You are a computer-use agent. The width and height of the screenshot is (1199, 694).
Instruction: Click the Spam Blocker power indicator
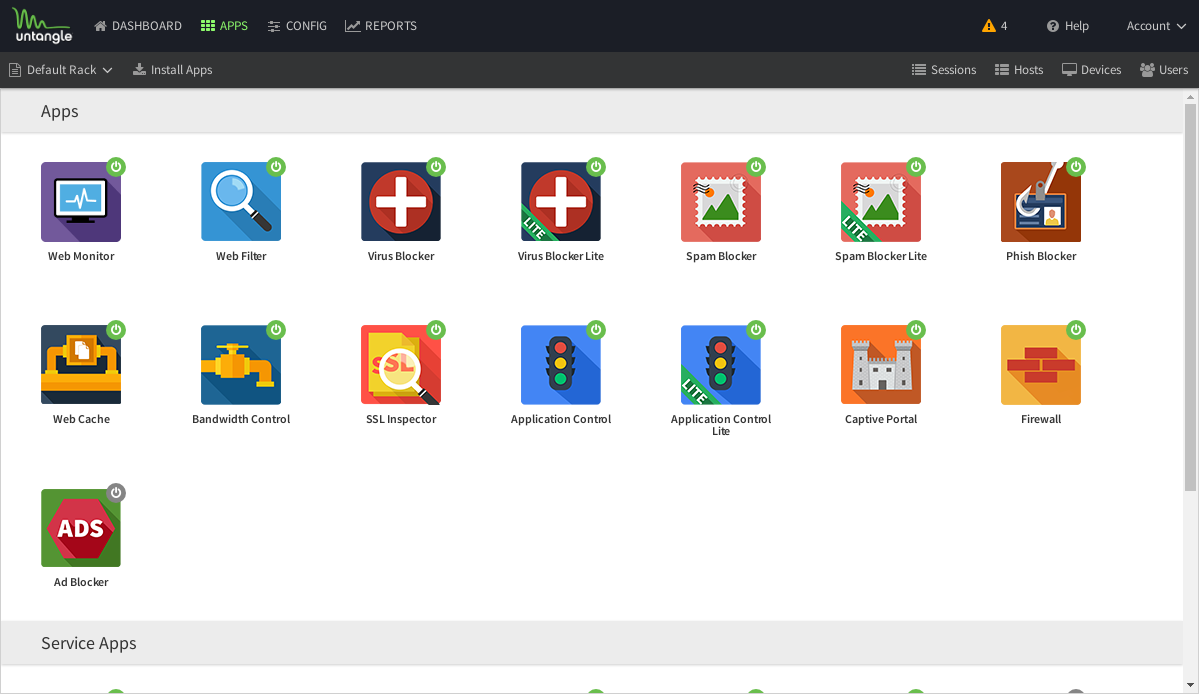point(756,167)
